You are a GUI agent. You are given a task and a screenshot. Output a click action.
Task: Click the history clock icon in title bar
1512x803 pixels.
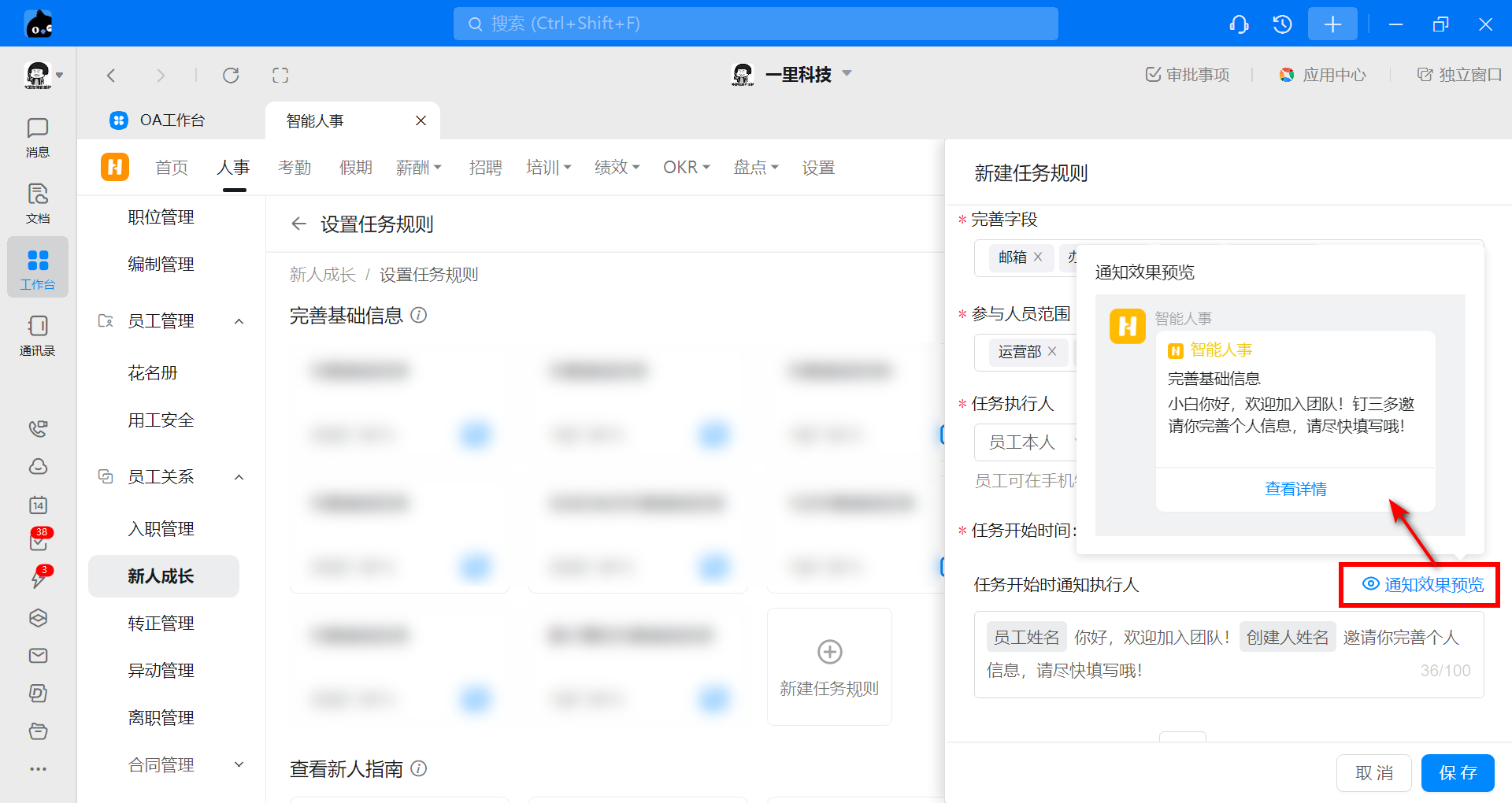click(x=1282, y=24)
